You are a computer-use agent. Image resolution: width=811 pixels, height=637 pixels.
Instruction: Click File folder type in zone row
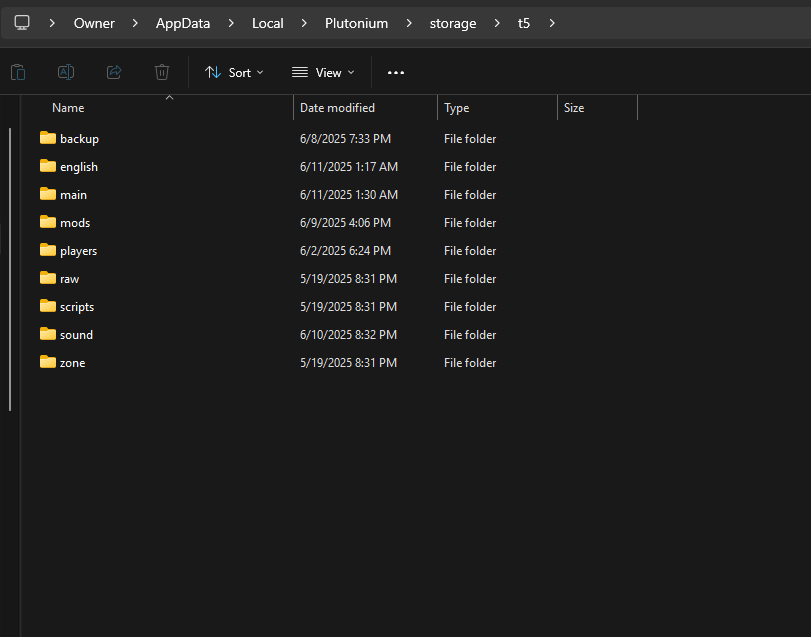click(470, 362)
